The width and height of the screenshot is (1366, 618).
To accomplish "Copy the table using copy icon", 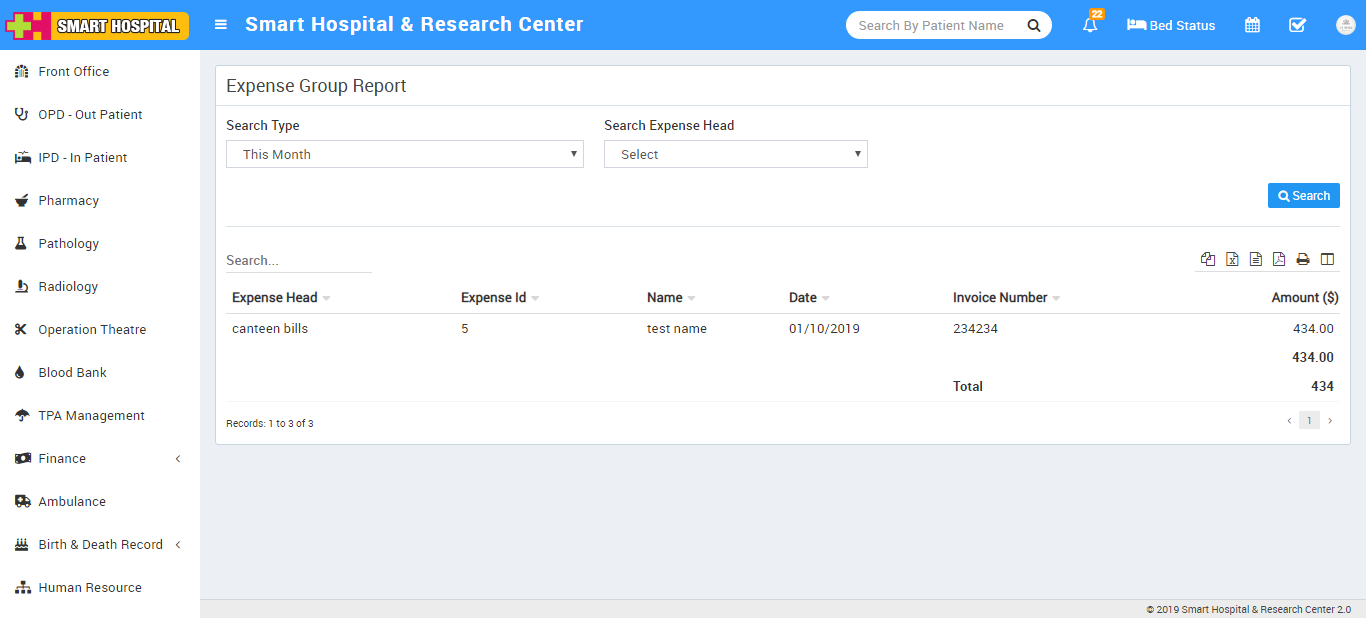I will [x=1208, y=259].
